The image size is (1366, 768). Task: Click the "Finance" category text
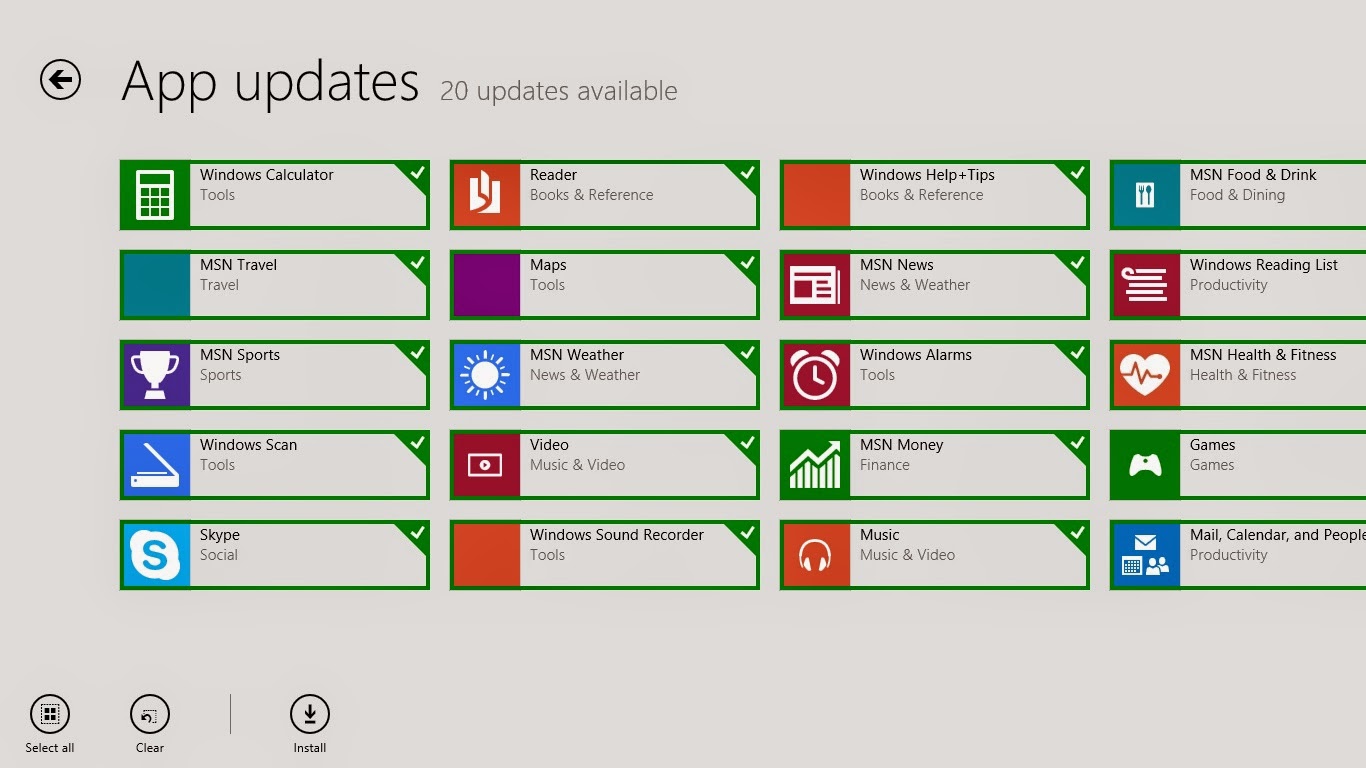pos(885,465)
